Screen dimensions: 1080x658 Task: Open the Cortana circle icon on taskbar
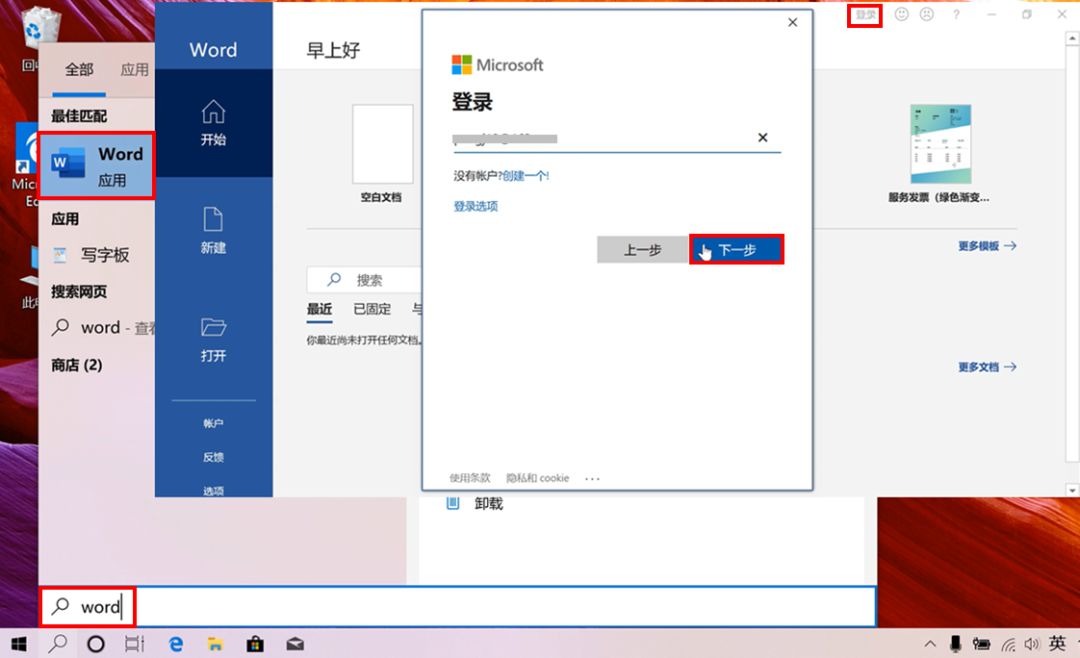[96, 644]
